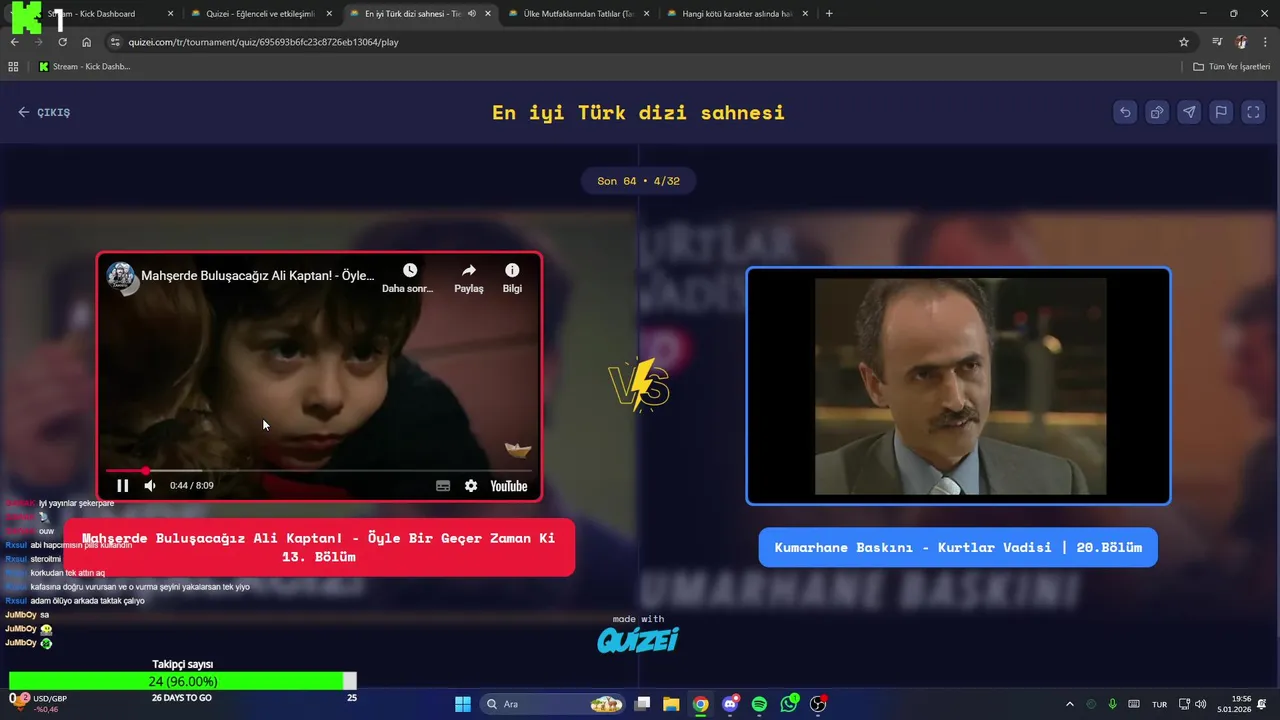Go to the browser home page
1280x720 pixels.
(87, 42)
